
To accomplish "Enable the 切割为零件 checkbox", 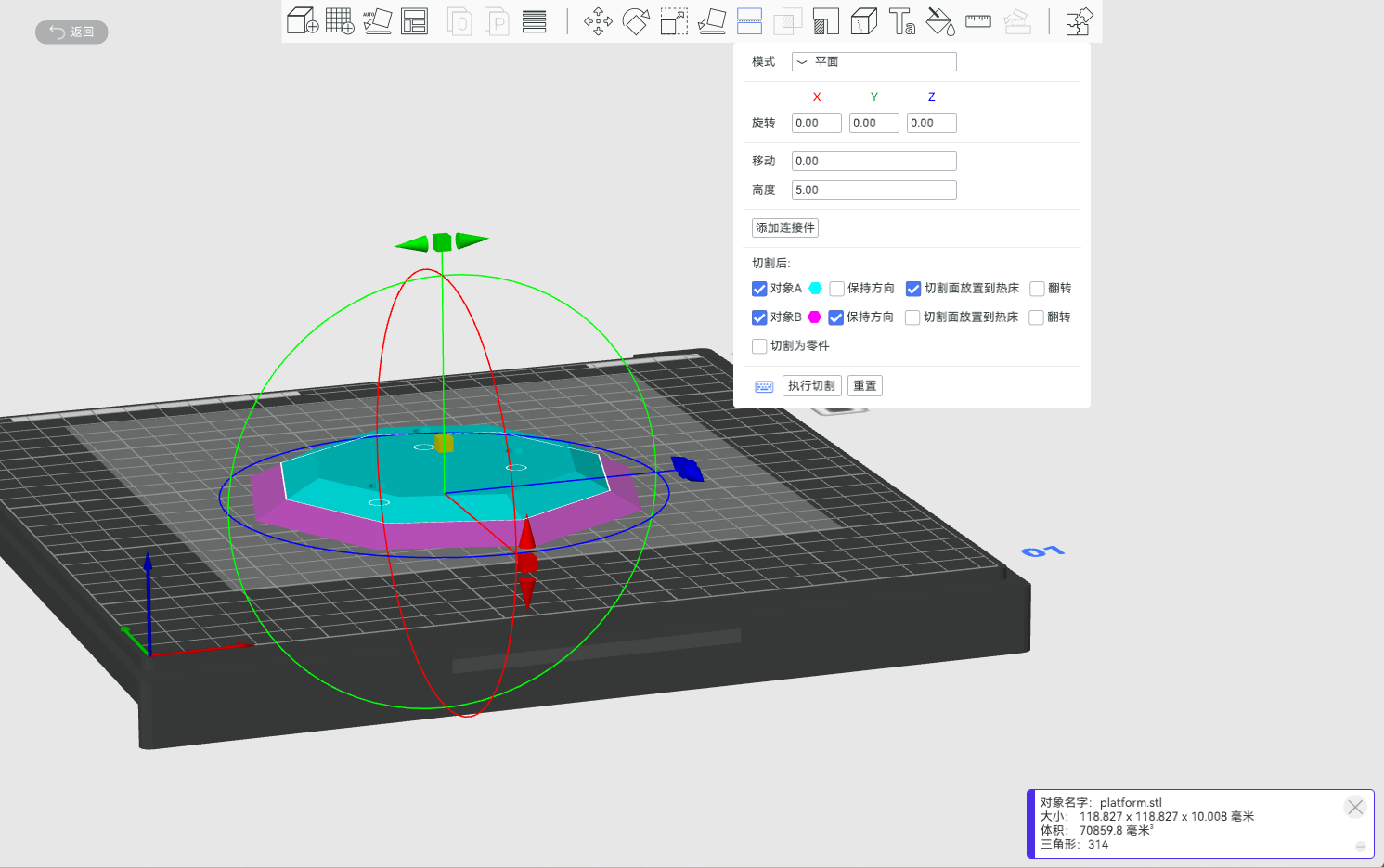I will pyautogui.click(x=759, y=346).
